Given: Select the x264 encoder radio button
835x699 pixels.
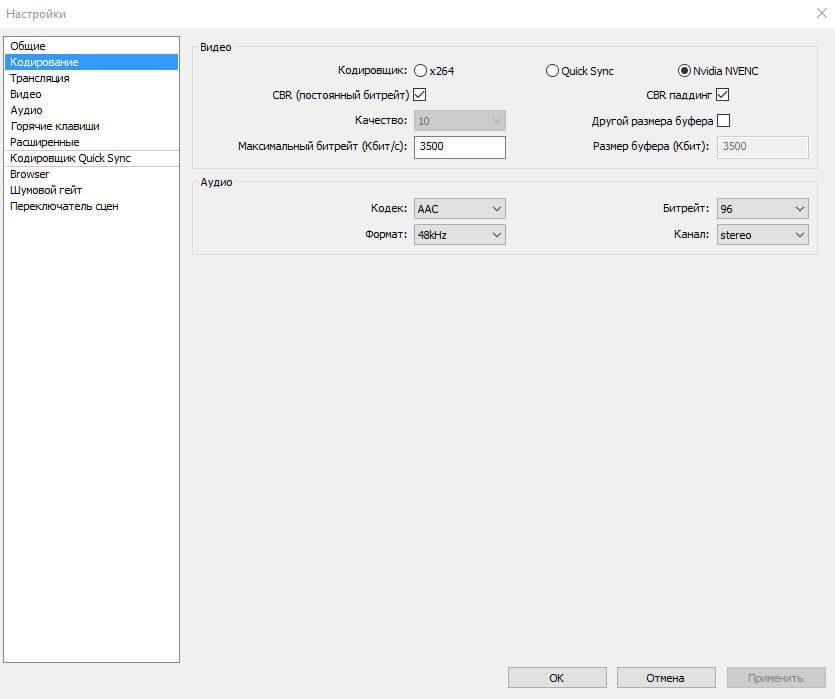Looking at the screenshot, I should pos(420,71).
